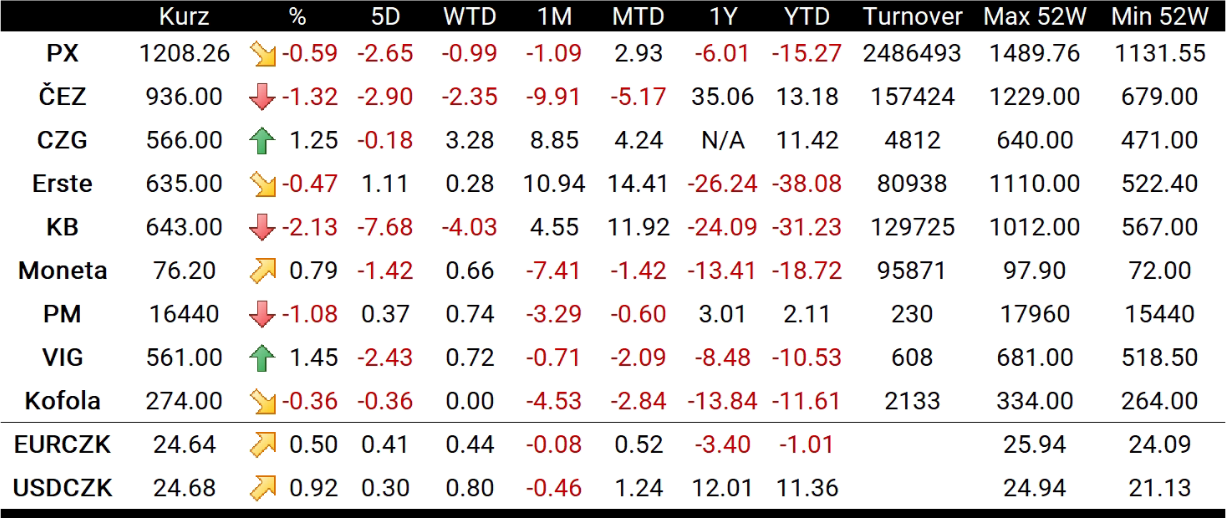Click the red down arrow for PM
1226x518 pixels.
(262, 314)
